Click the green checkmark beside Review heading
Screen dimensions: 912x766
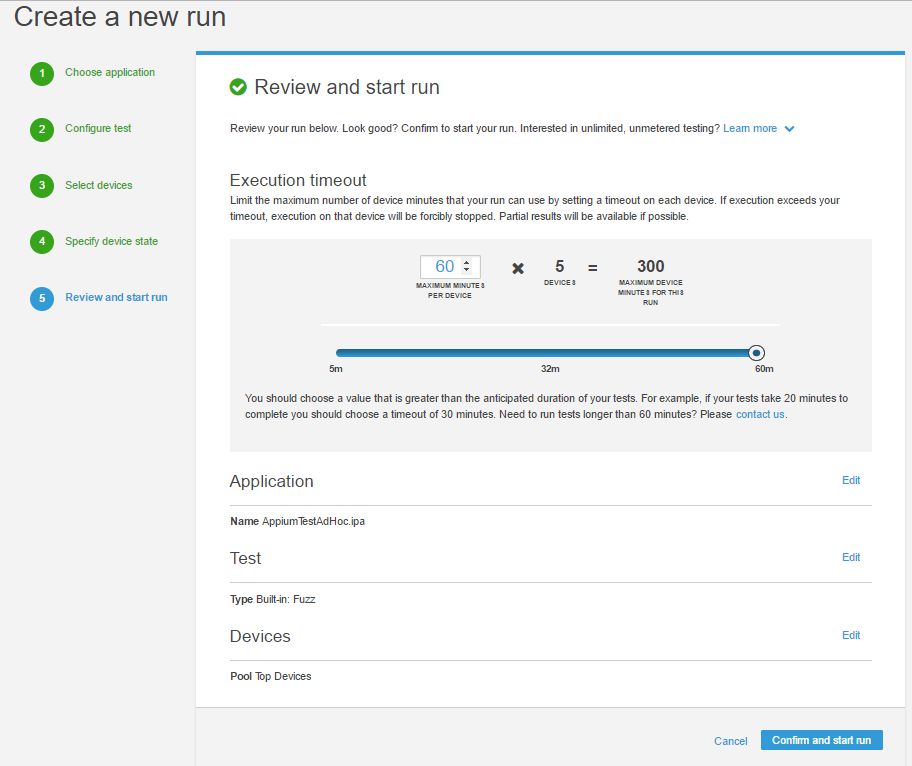238,87
